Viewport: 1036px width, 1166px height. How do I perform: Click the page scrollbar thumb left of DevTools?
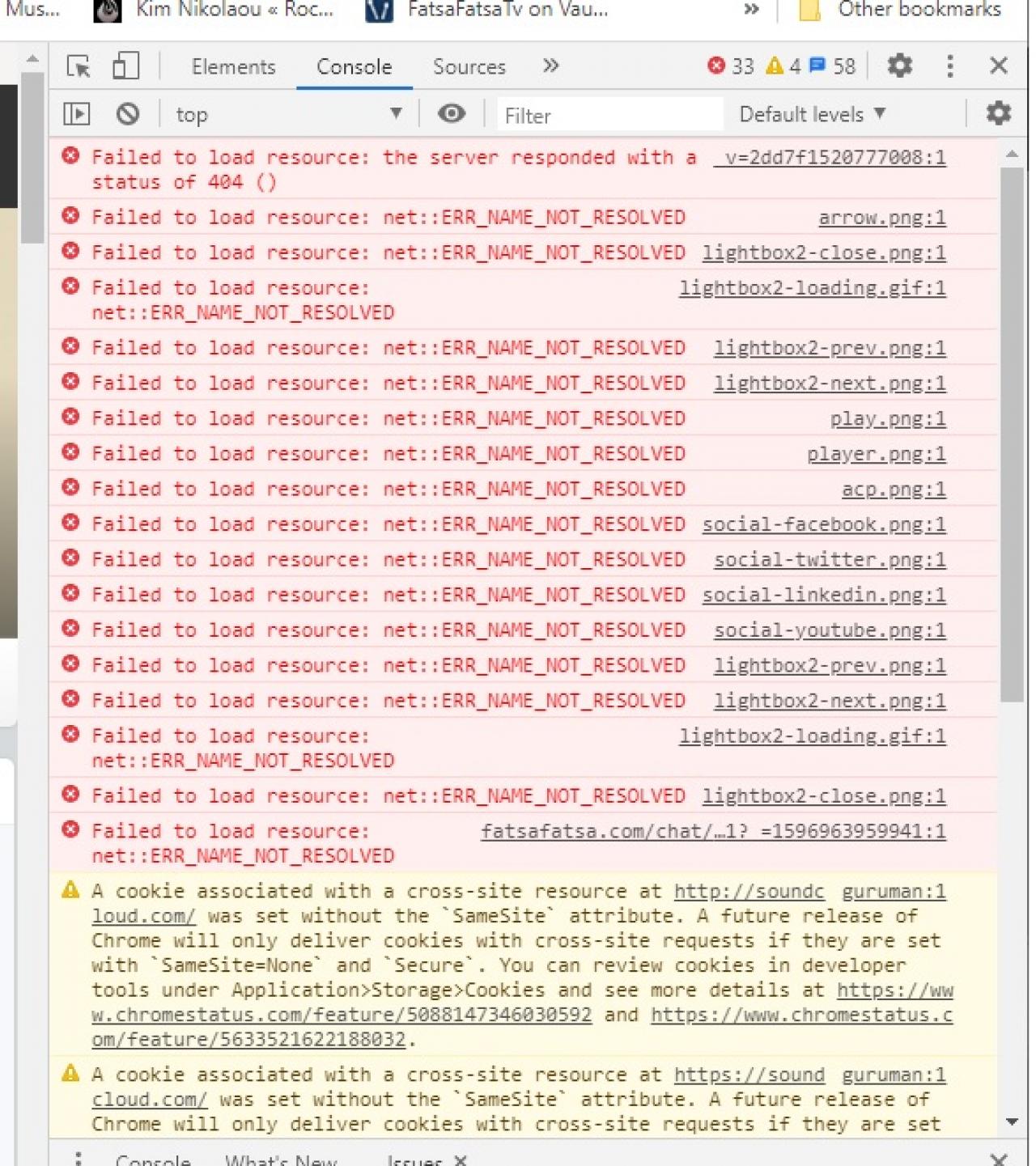(x=32, y=157)
